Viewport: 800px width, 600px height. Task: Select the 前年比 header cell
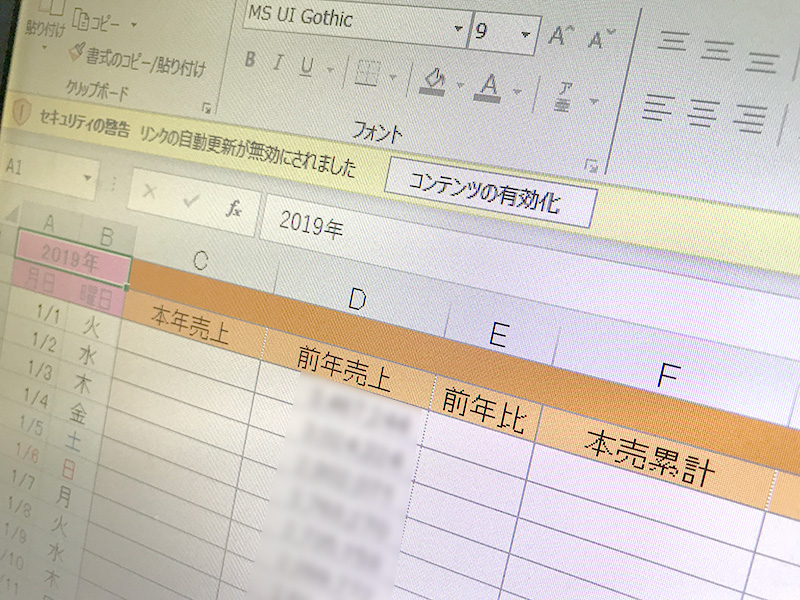pyautogui.click(x=483, y=410)
